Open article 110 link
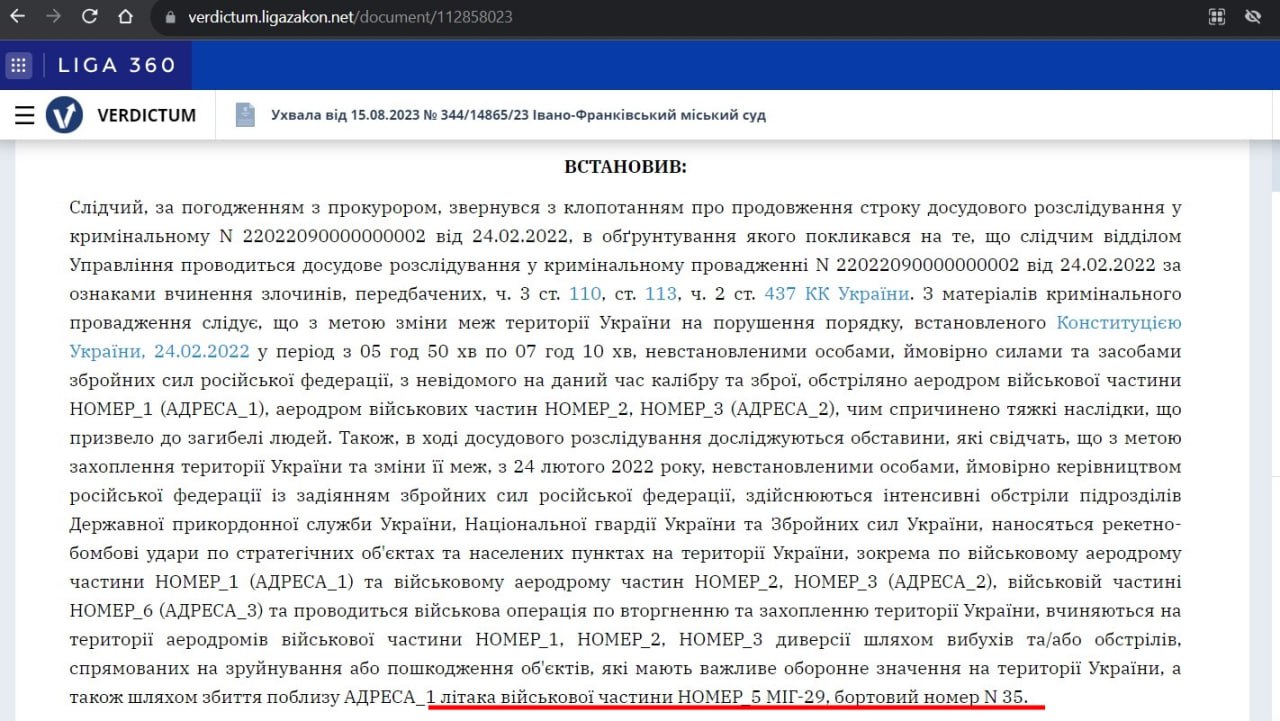The width and height of the screenshot is (1280, 721). pos(584,294)
